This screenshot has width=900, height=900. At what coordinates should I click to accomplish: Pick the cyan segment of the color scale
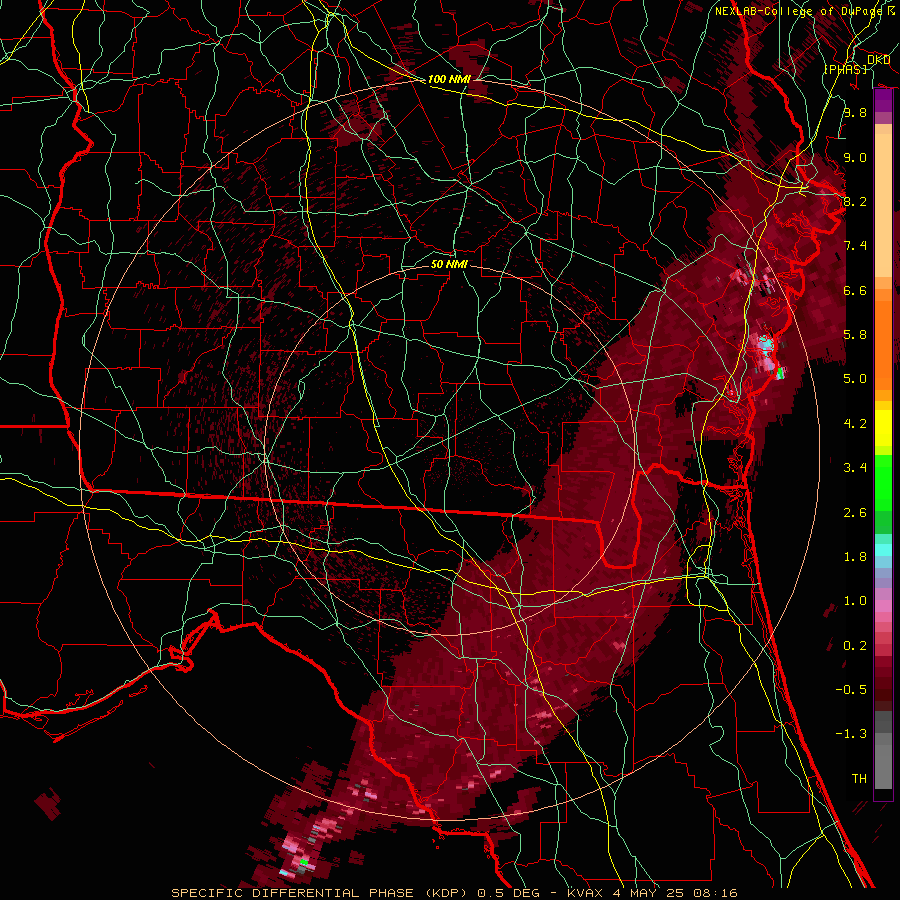[x=883, y=550]
